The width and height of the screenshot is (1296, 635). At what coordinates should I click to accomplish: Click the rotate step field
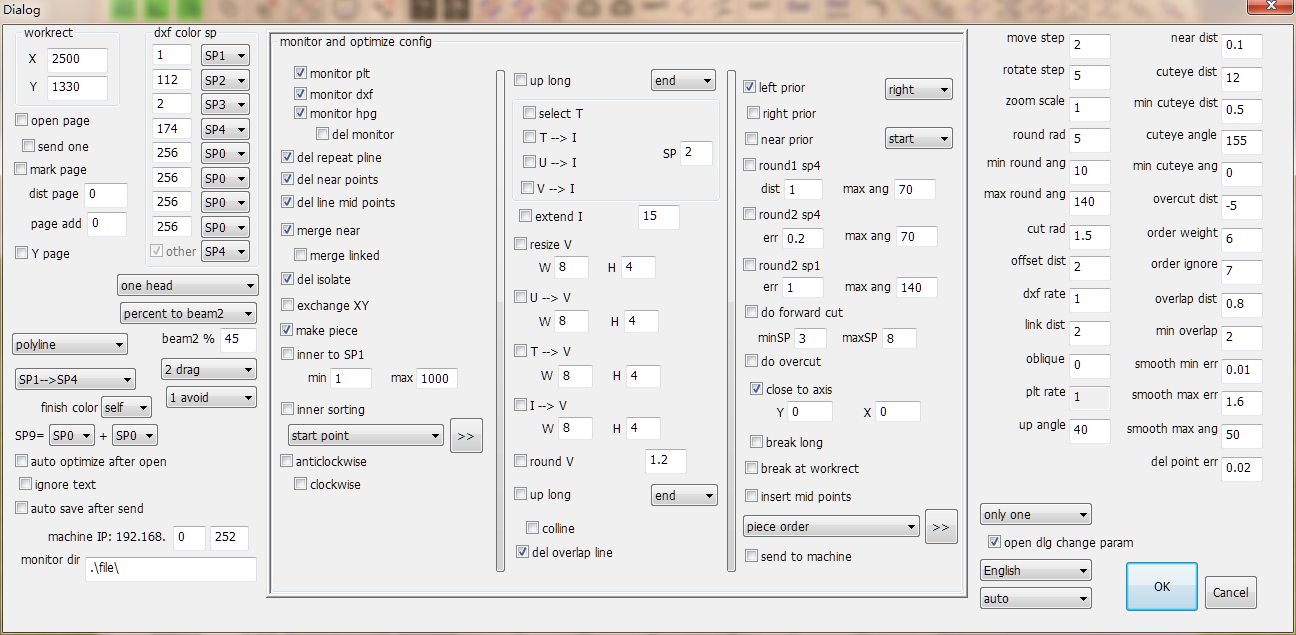1089,76
